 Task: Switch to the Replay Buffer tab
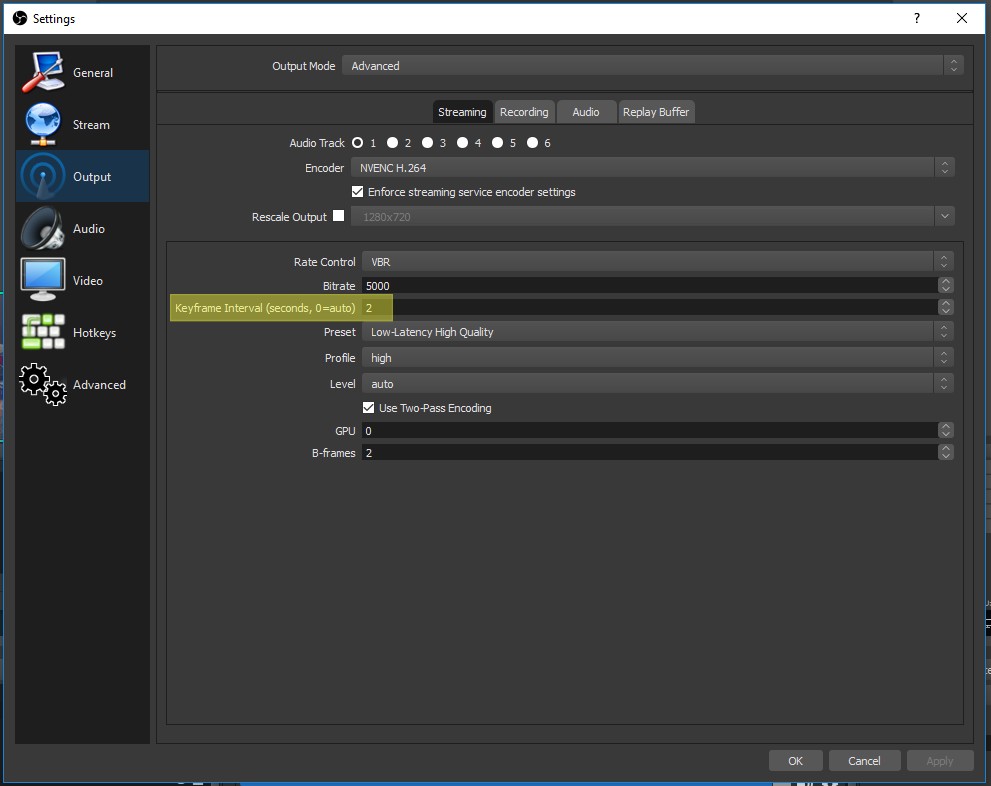(x=656, y=112)
